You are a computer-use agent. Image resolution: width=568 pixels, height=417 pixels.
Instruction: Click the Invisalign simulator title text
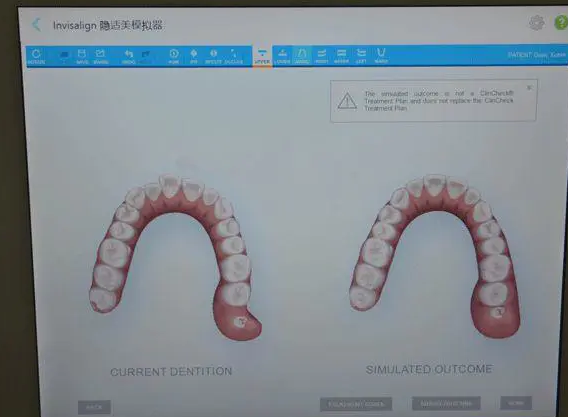[x=108, y=25]
